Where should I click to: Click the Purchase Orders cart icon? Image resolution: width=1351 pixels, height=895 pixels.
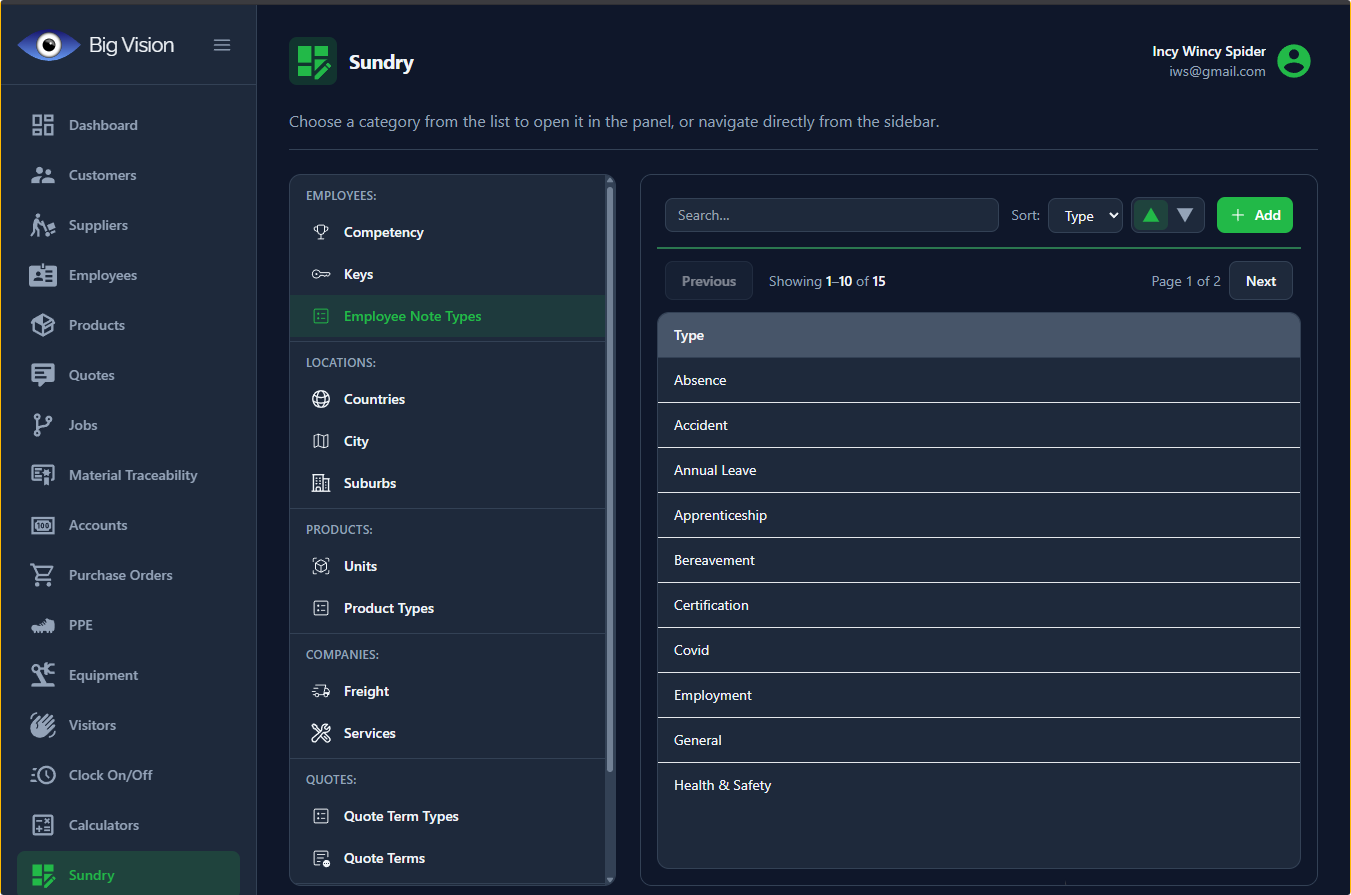tap(43, 575)
